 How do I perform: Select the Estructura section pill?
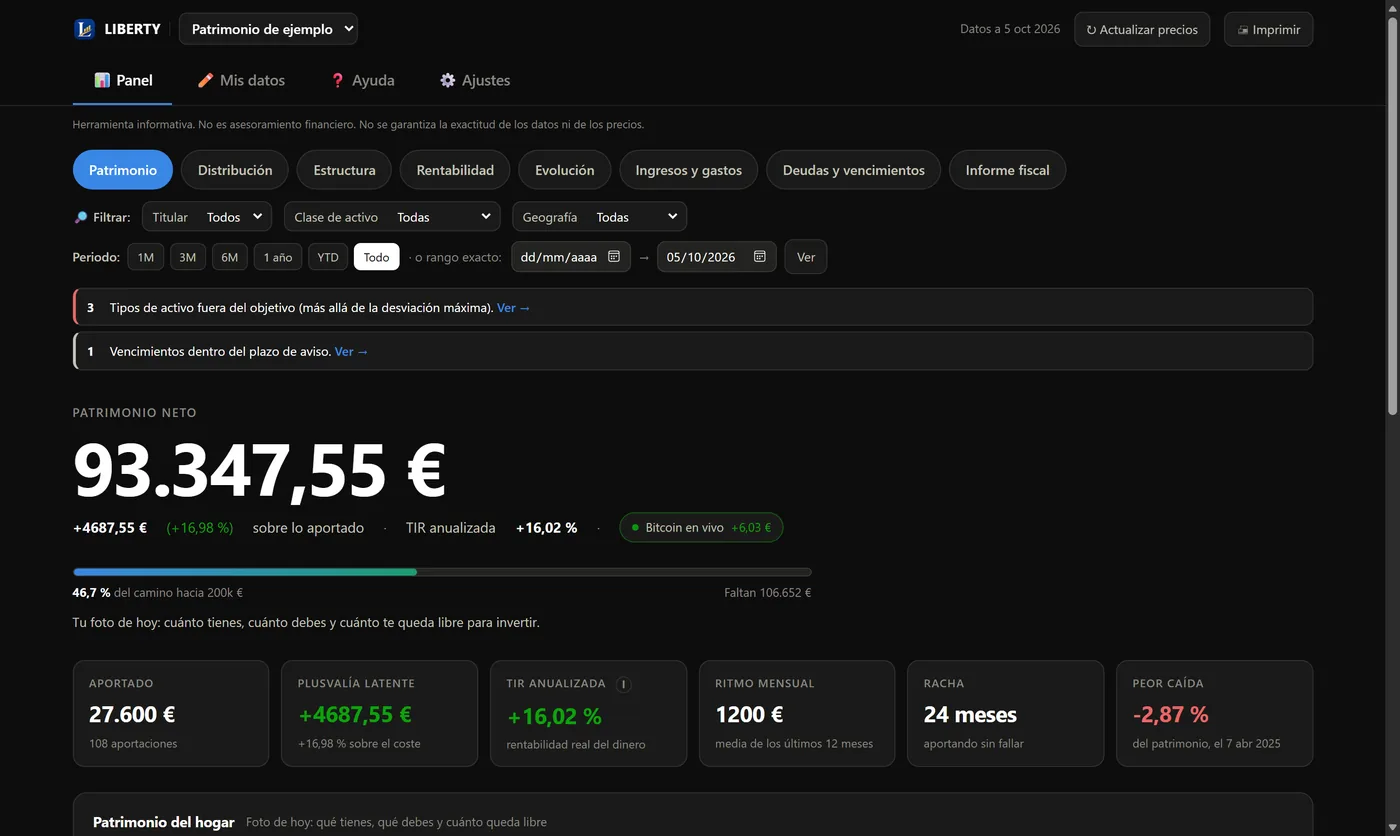[x=344, y=170]
